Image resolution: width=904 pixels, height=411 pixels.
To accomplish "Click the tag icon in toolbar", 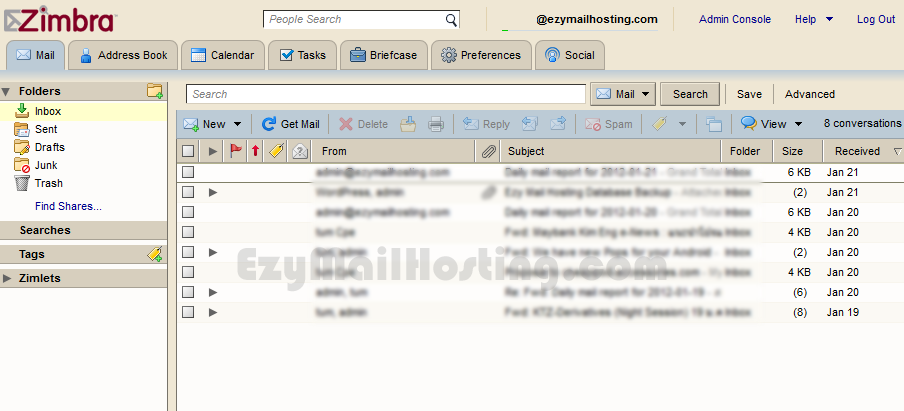I will 660,124.
